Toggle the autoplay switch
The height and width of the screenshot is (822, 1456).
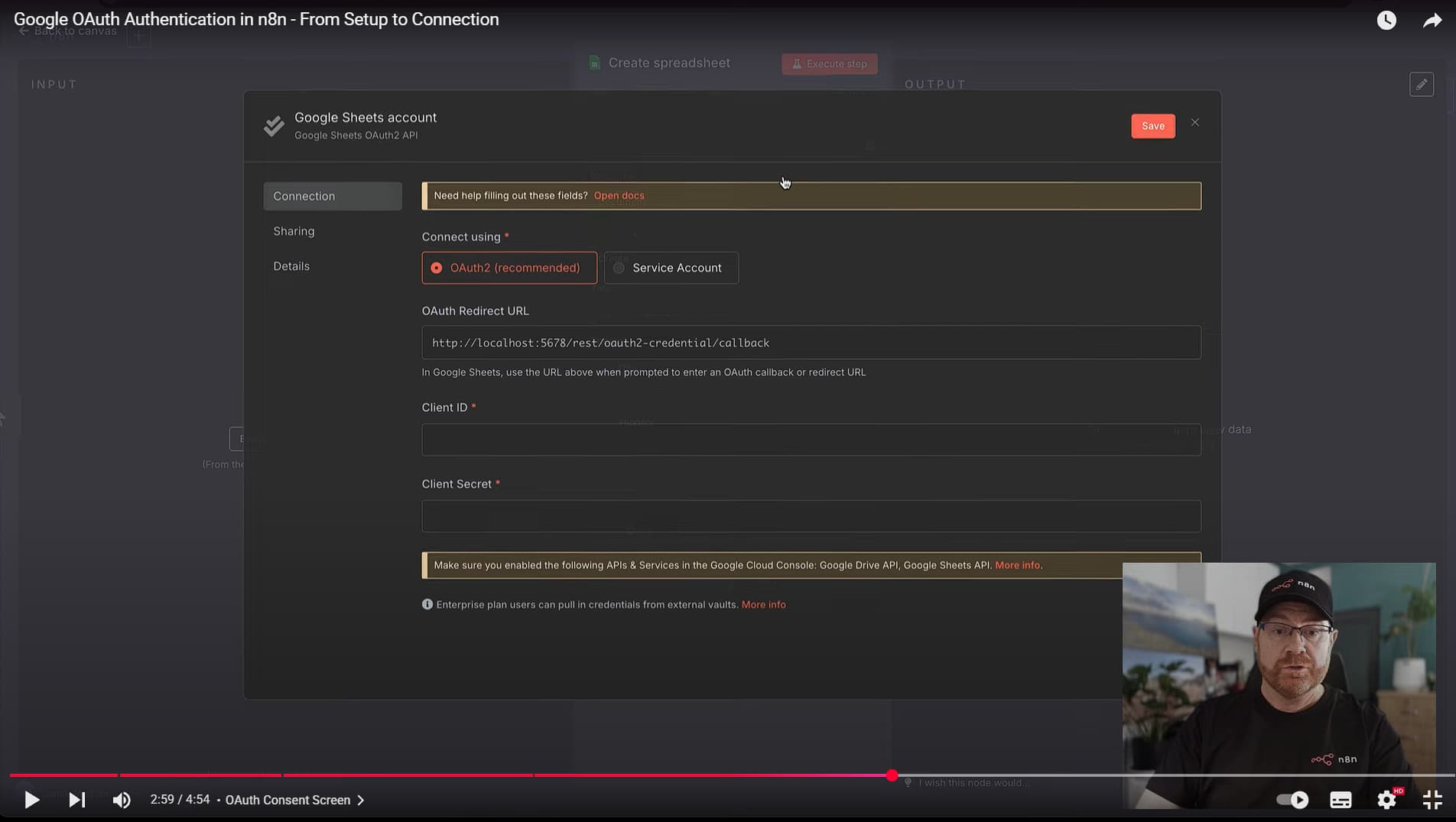[x=1292, y=800]
